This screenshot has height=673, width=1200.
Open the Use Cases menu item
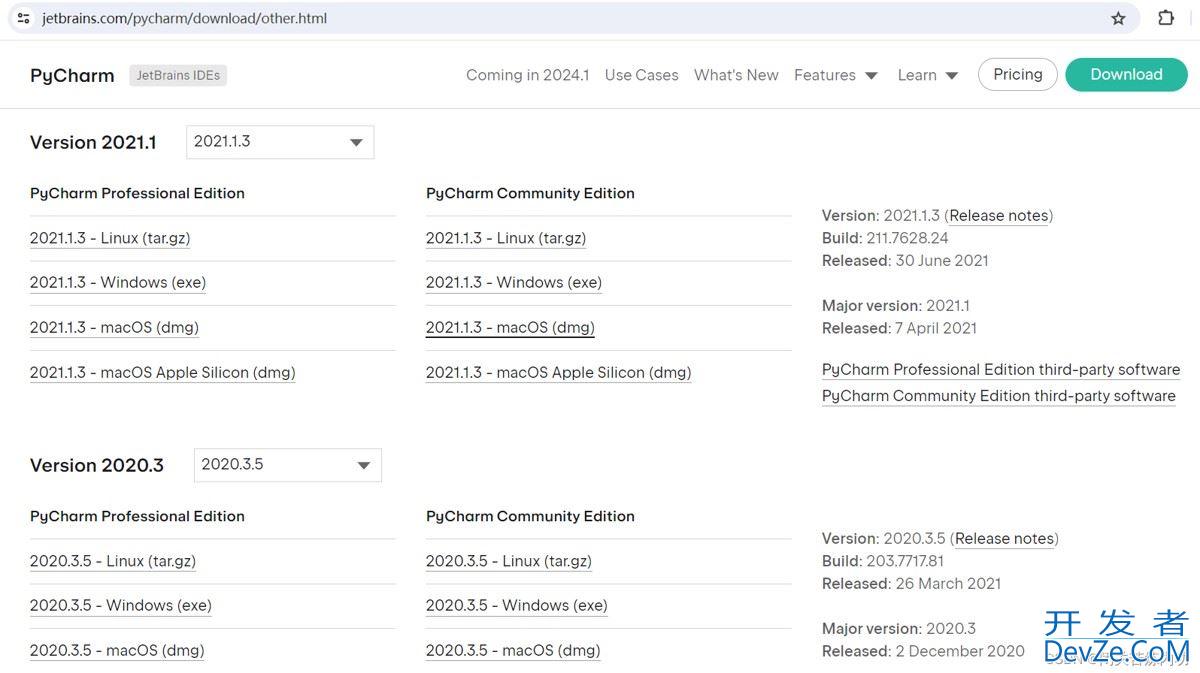pyautogui.click(x=641, y=75)
